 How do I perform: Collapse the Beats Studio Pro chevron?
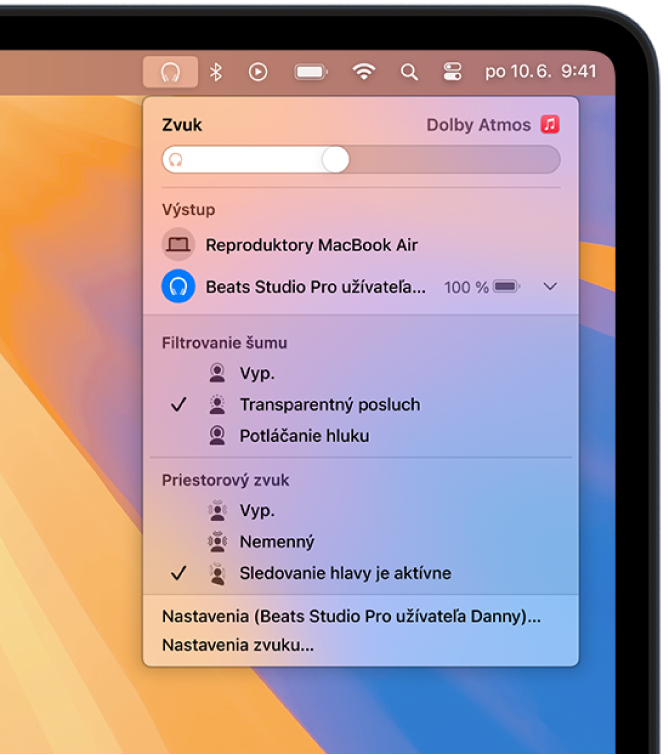point(550,286)
